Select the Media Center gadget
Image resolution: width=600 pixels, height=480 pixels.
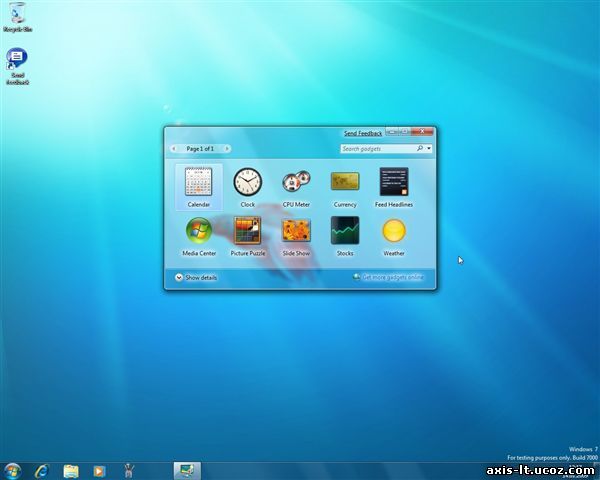coord(199,236)
